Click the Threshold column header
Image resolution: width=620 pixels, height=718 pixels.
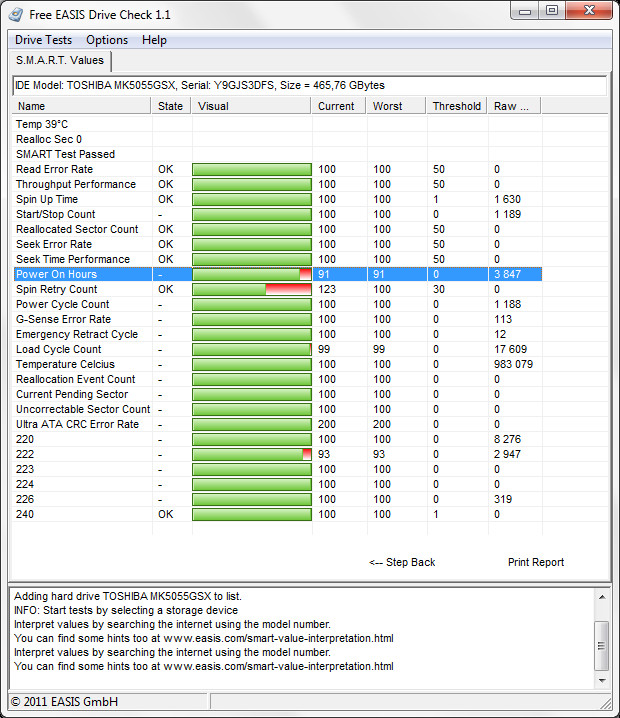click(x=457, y=106)
